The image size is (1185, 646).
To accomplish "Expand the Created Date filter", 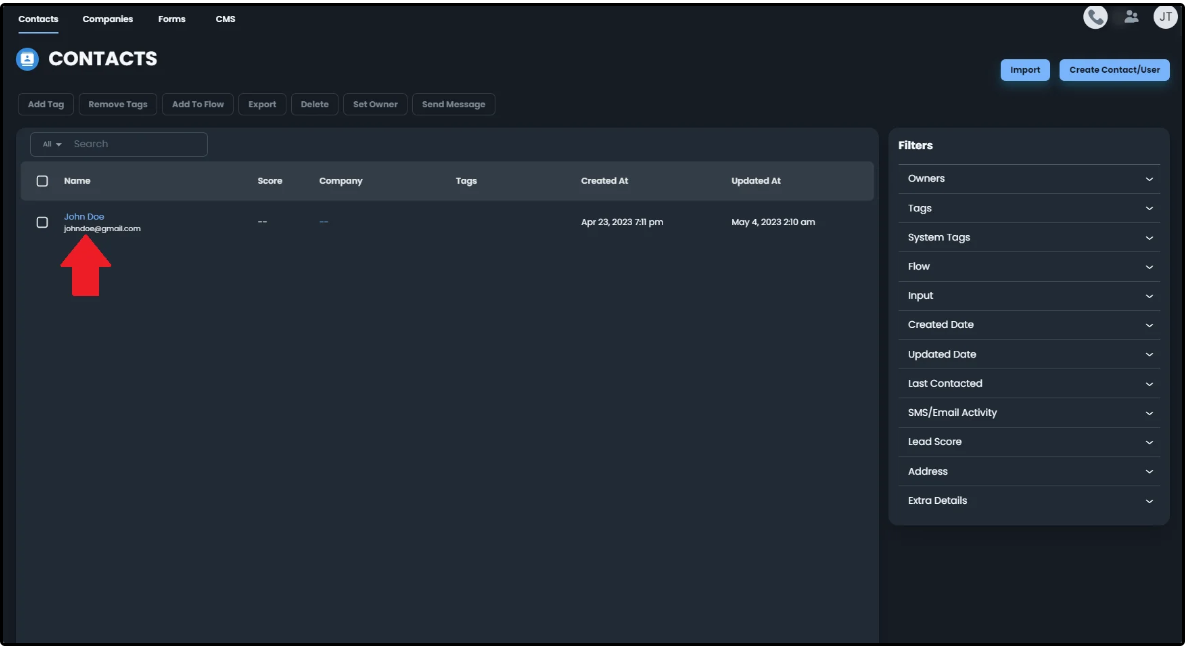I will 1028,325.
